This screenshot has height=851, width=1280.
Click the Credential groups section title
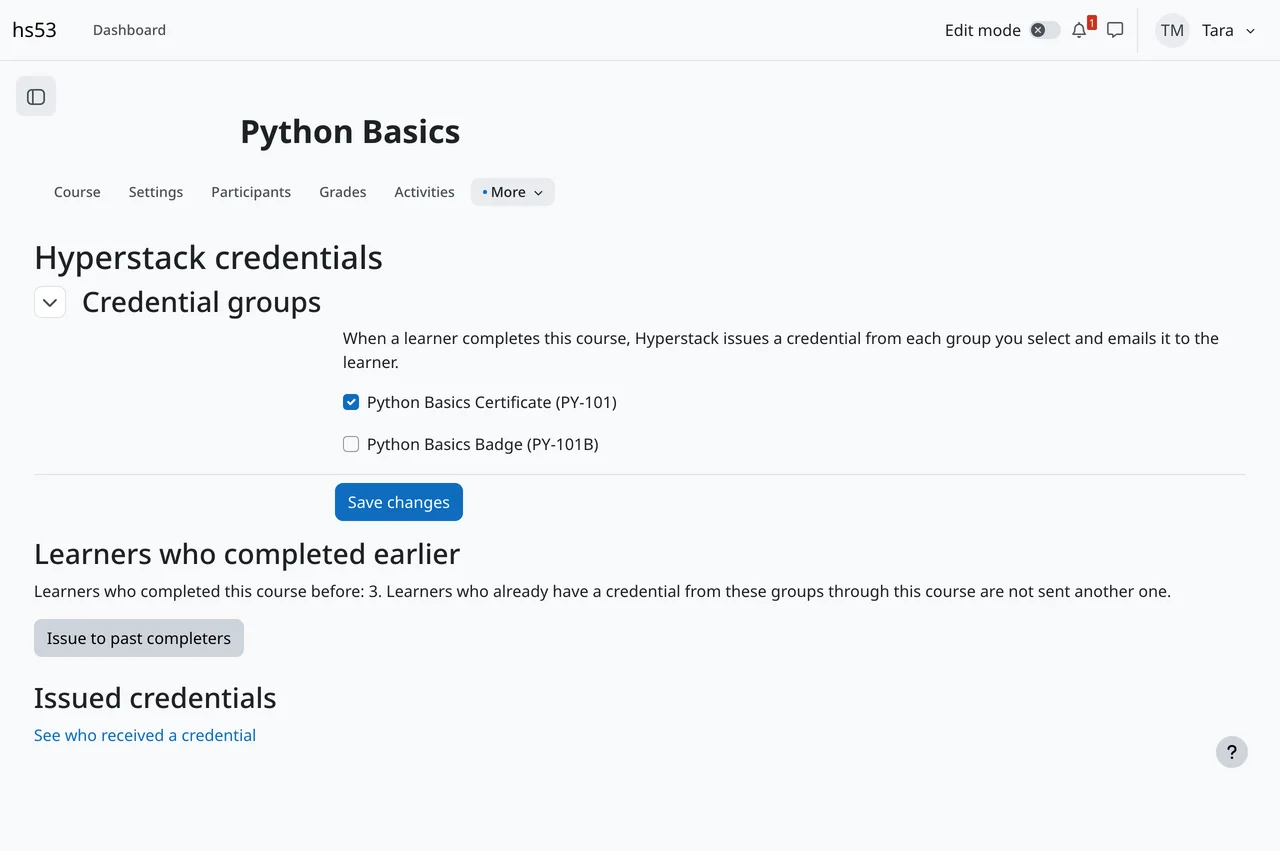coord(201,302)
